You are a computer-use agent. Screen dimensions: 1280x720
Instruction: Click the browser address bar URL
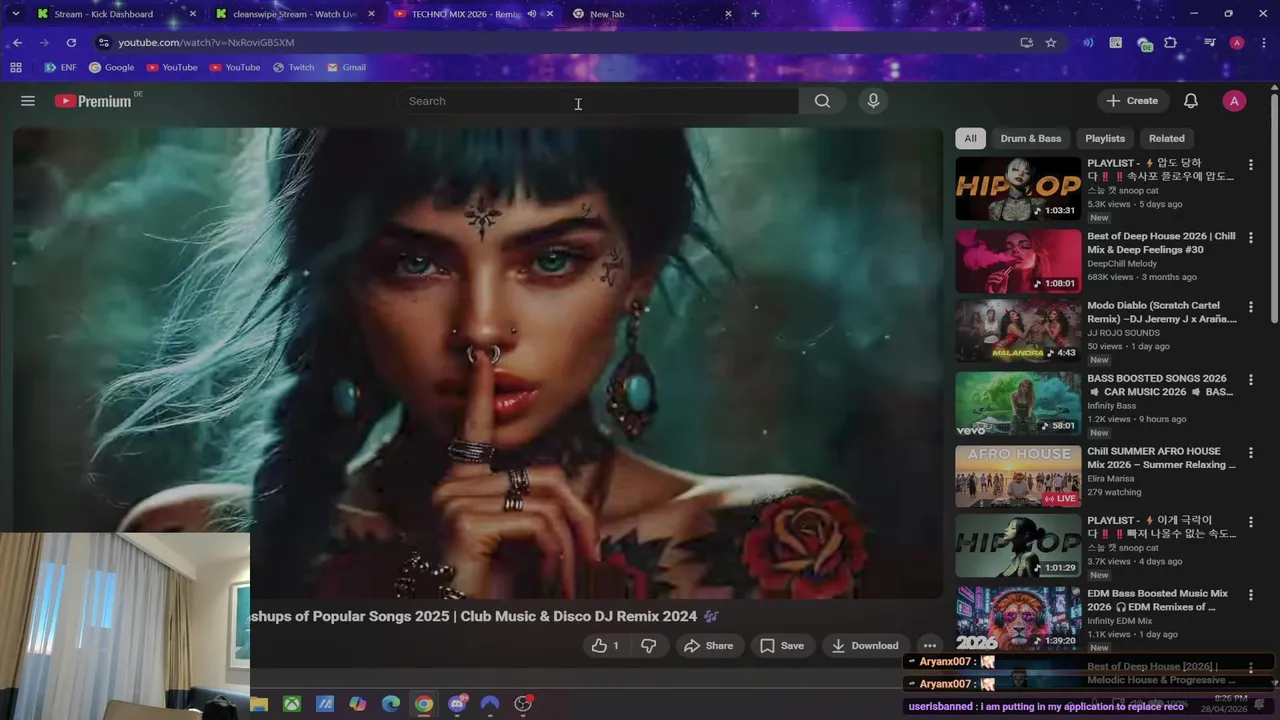click(x=206, y=43)
